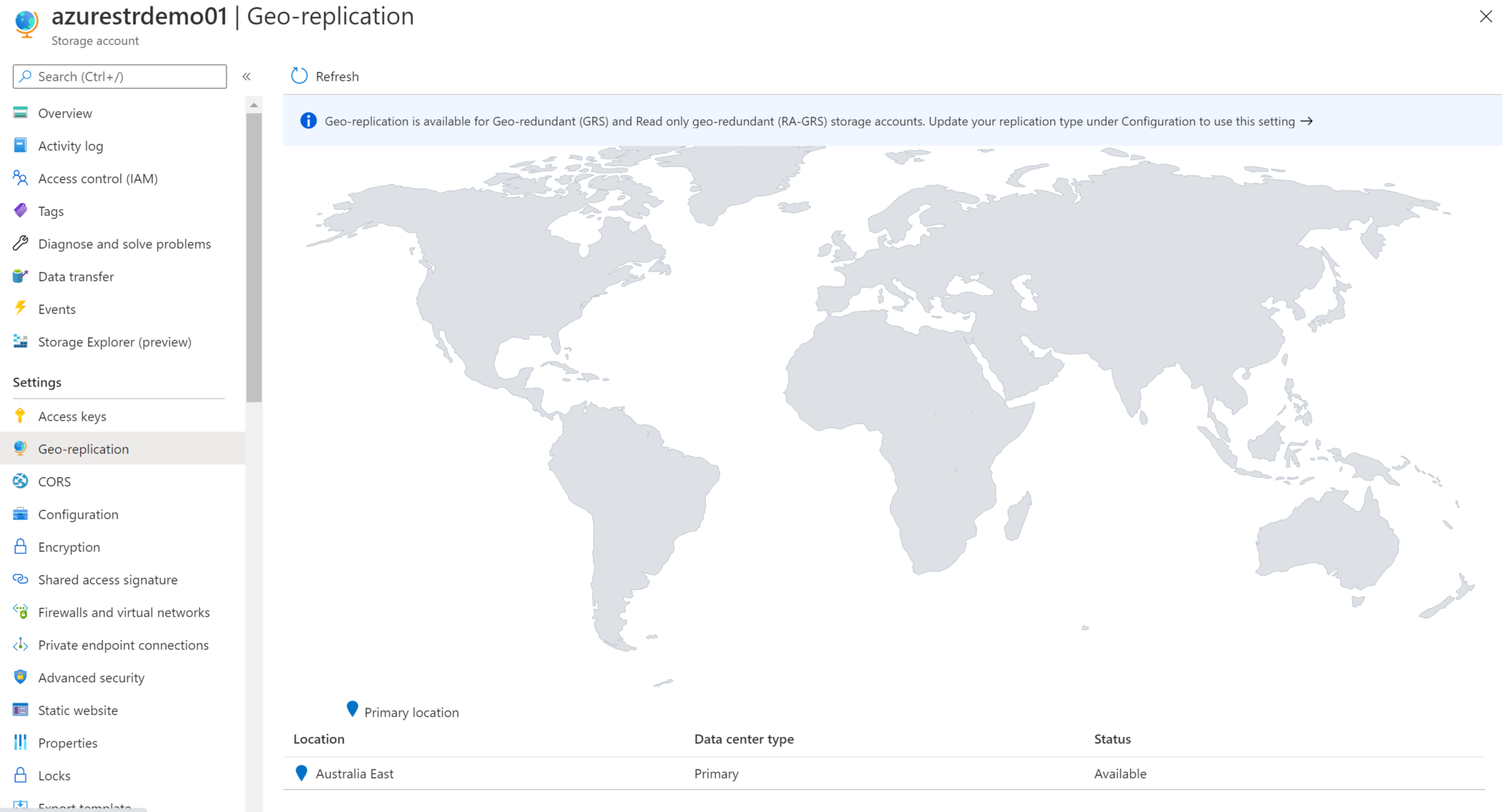Click the Diagnose and solve problems wrench icon
Viewport: 1505px width, 812px height.
[x=21, y=243]
